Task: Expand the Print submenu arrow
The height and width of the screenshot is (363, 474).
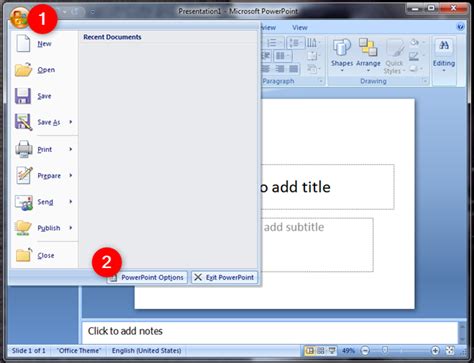Action: 71,149
